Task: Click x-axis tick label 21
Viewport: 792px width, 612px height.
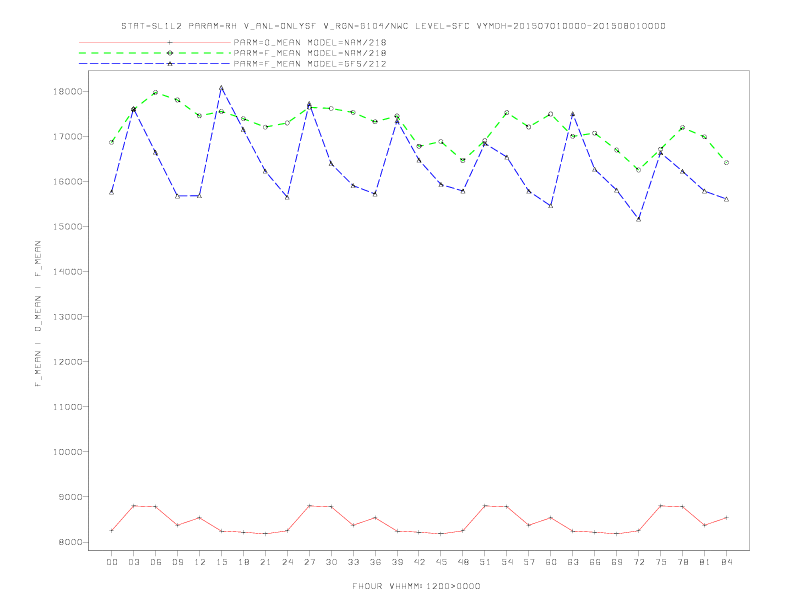Action: click(x=265, y=562)
